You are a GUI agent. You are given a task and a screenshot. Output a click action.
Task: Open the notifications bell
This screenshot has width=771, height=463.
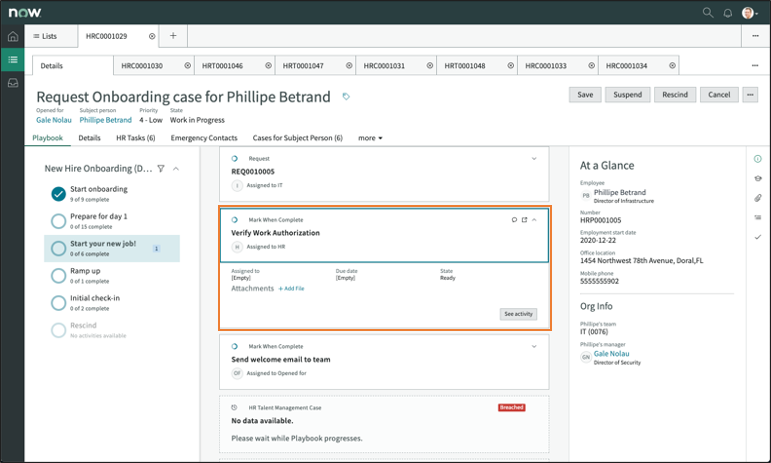point(728,13)
